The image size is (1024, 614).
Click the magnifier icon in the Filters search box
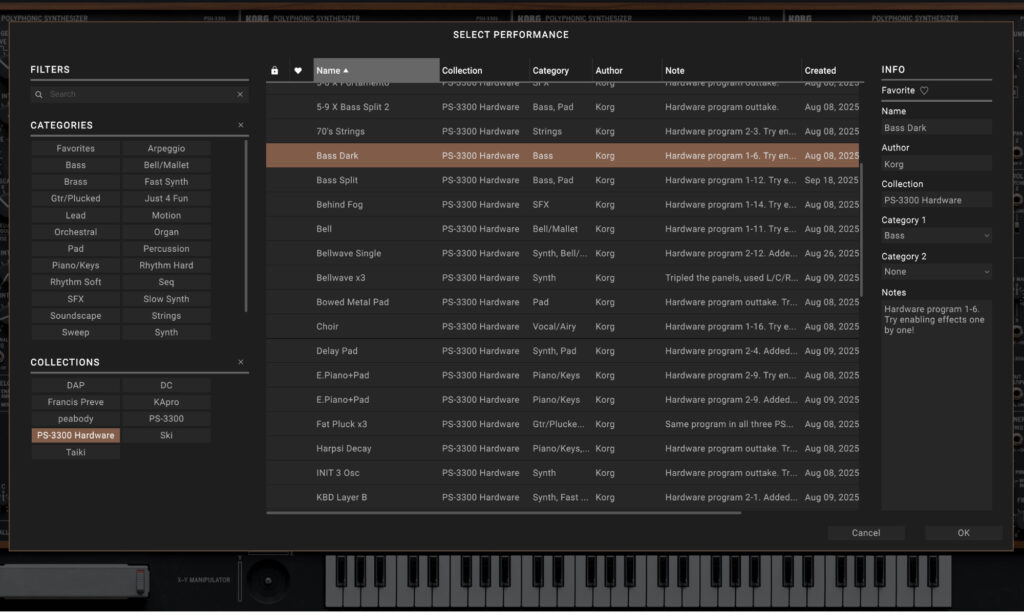pos(39,92)
